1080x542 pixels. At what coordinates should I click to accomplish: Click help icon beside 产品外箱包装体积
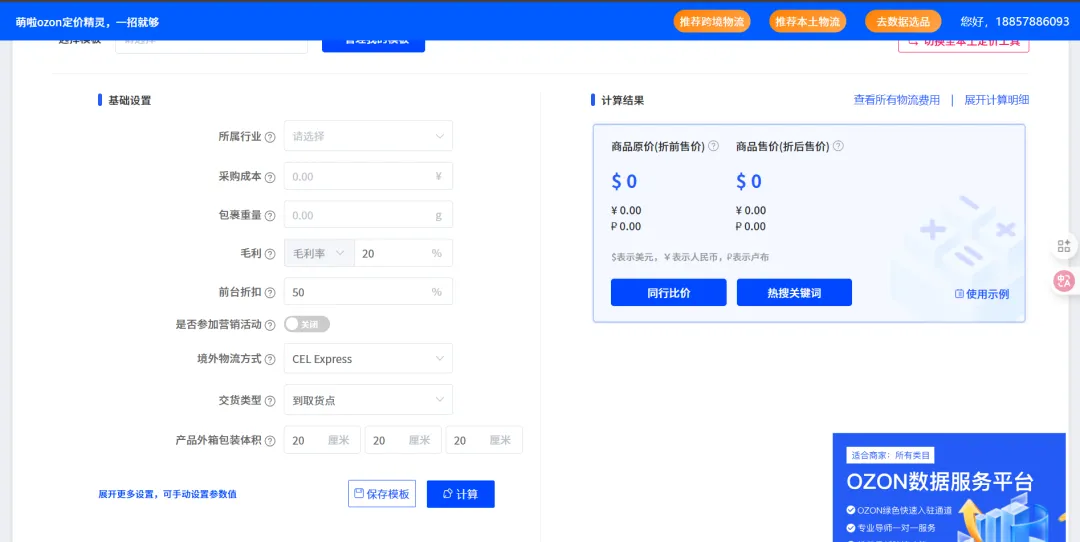(x=270, y=441)
